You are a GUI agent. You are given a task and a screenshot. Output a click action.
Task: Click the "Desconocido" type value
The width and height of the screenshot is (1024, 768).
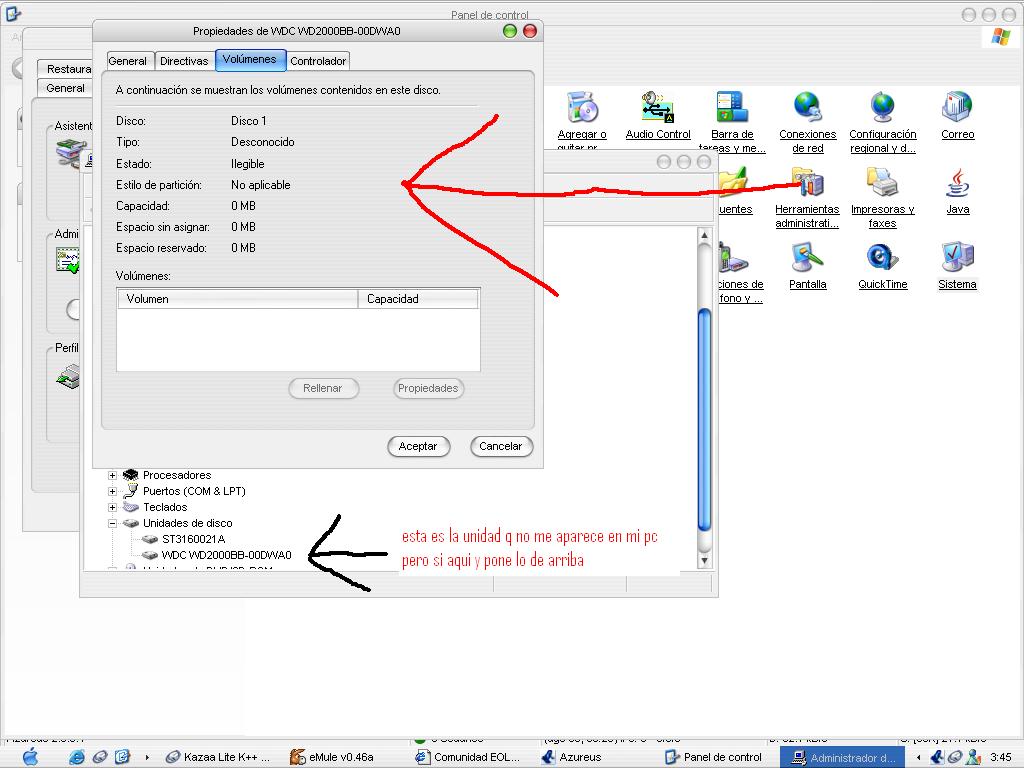pos(263,142)
